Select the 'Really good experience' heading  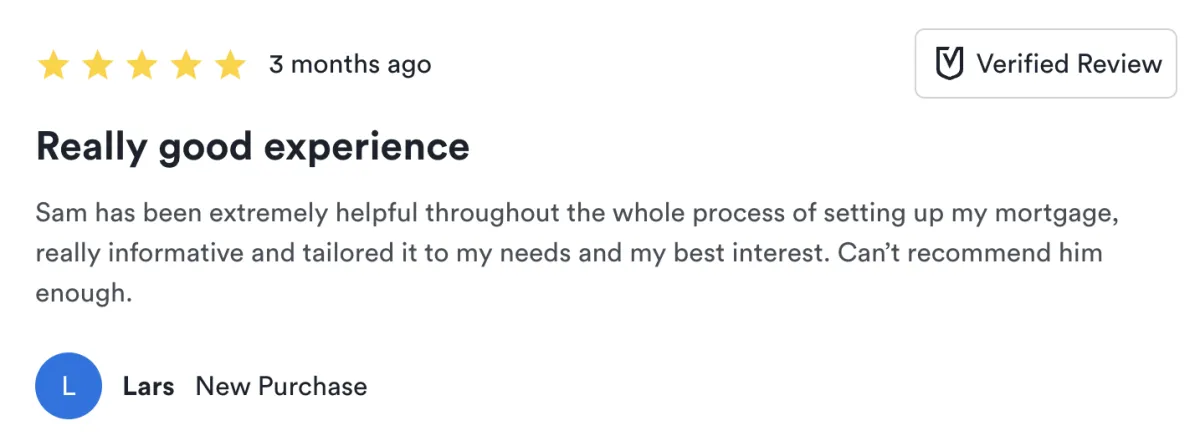coord(252,147)
